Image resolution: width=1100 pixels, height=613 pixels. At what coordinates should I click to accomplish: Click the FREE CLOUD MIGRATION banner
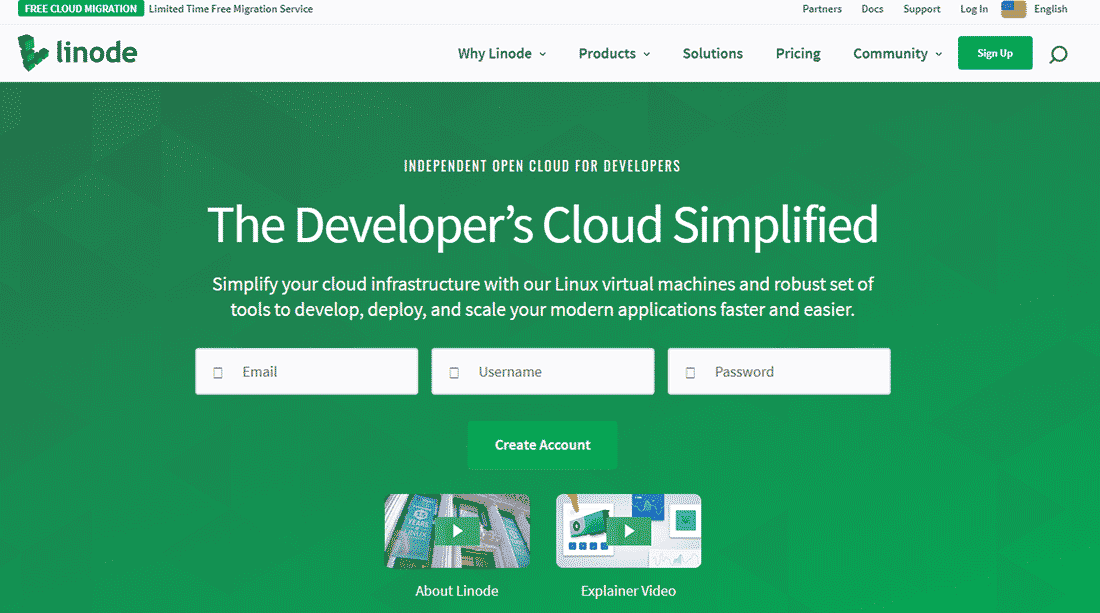[x=80, y=8]
